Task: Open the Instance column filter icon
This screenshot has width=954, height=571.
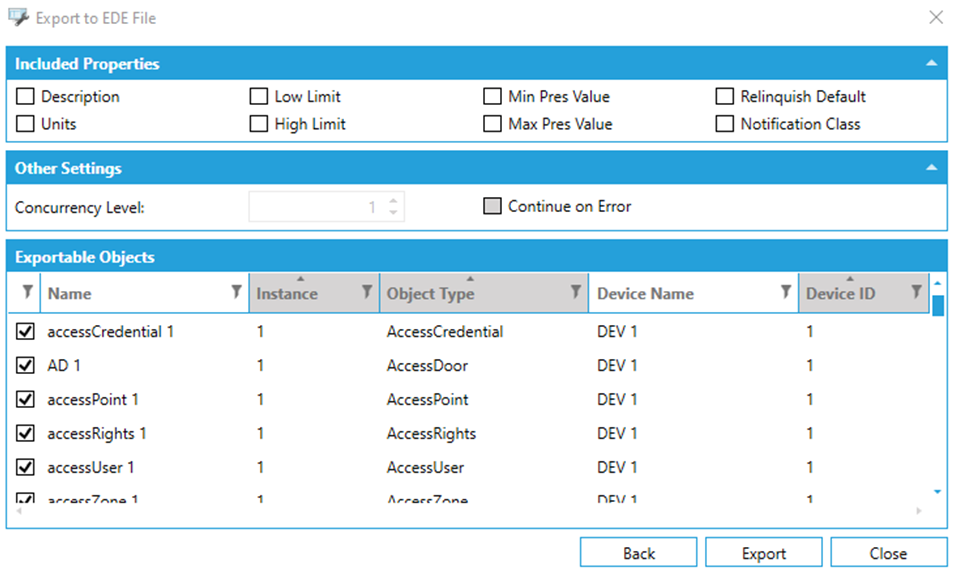Action: pyautogui.click(x=367, y=292)
